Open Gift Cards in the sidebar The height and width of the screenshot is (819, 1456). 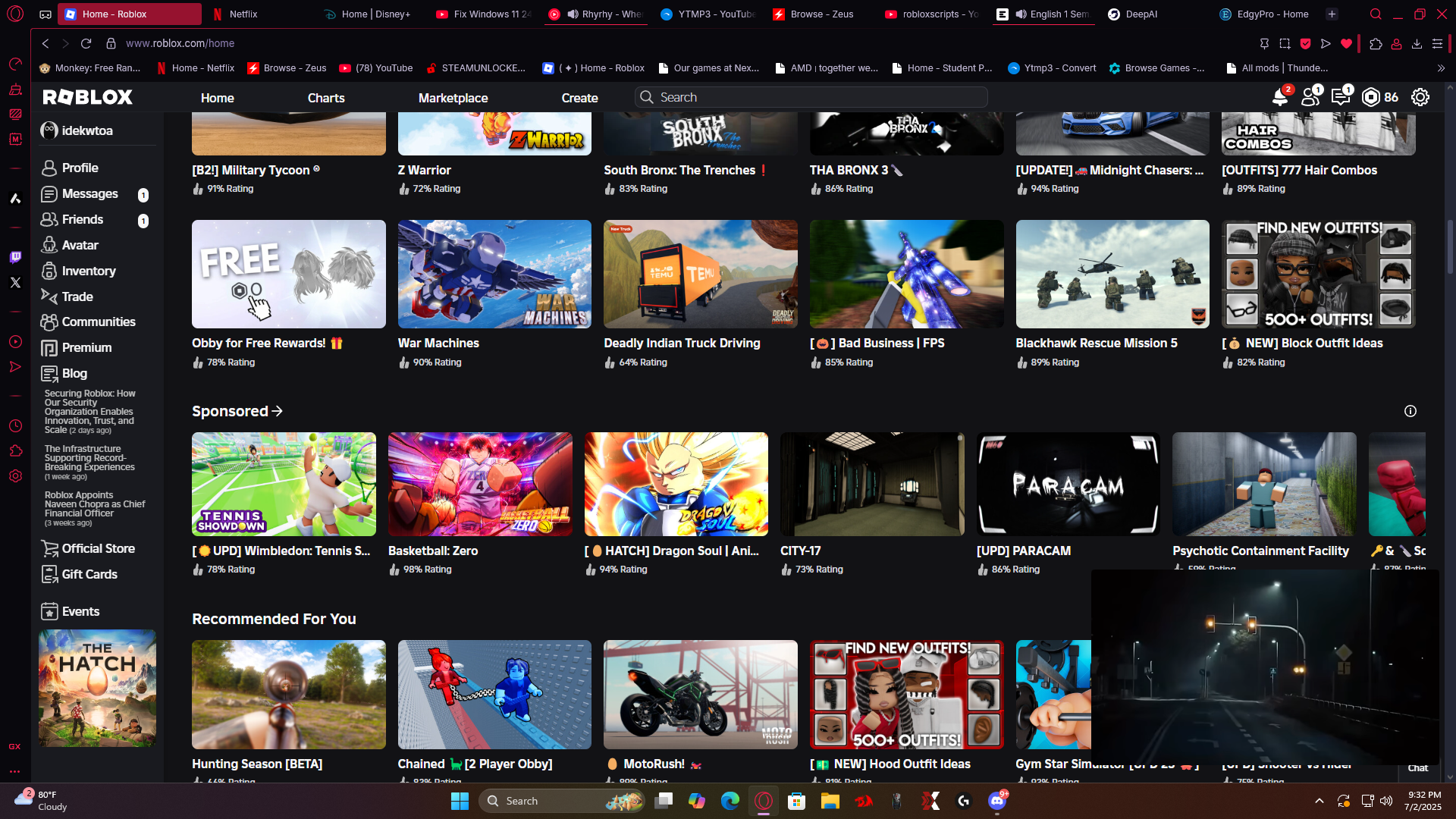89,574
